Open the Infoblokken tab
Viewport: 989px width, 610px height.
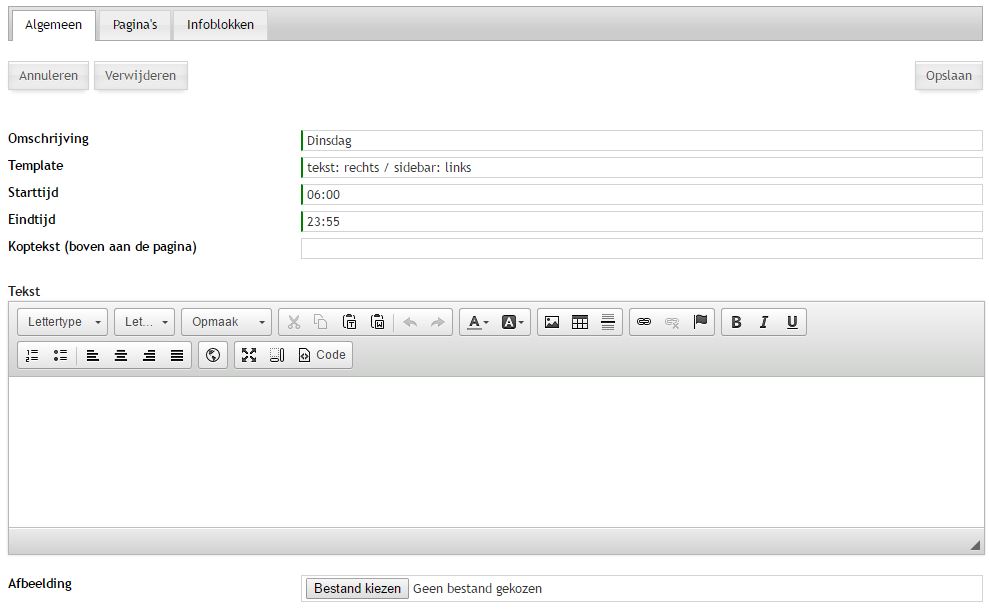(220, 25)
